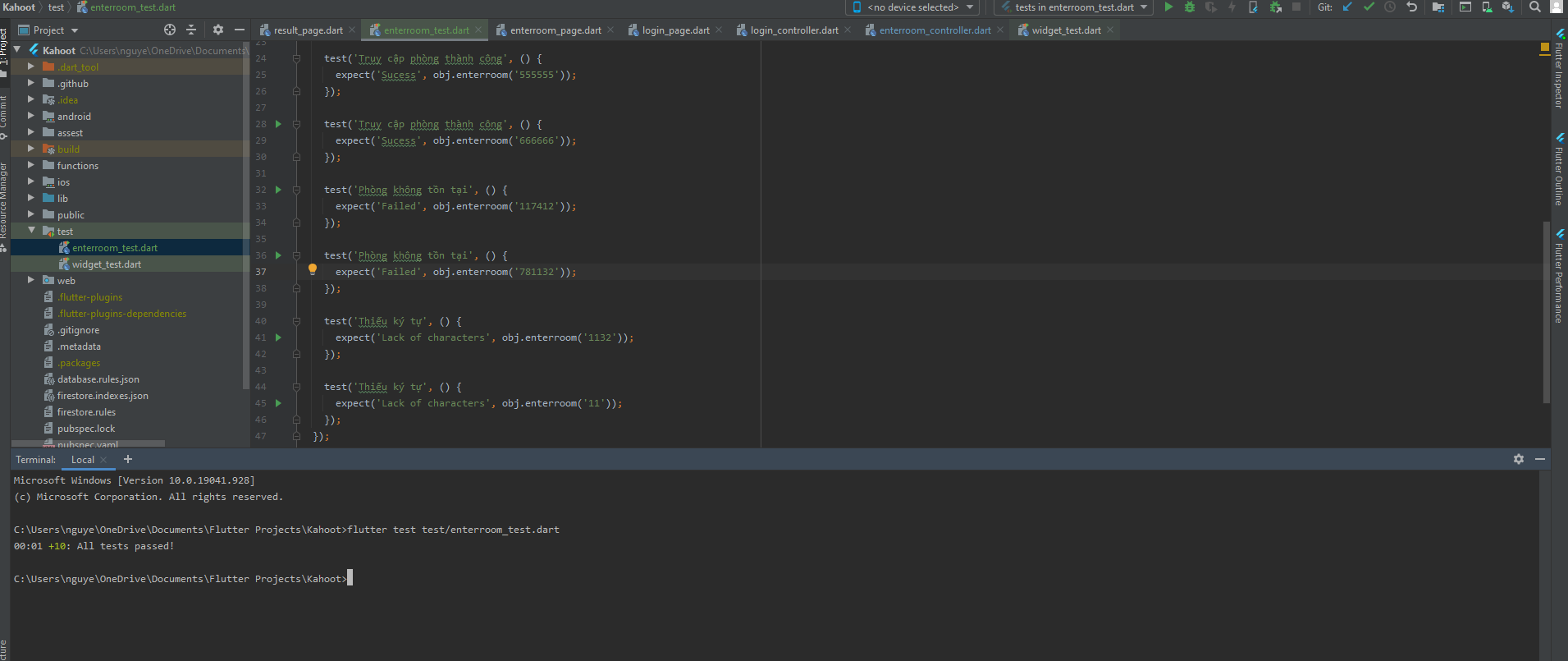Close the enterroom_test.dart editor tab
This screenshot has height=661, width=1568.
(x=478, y=30)
